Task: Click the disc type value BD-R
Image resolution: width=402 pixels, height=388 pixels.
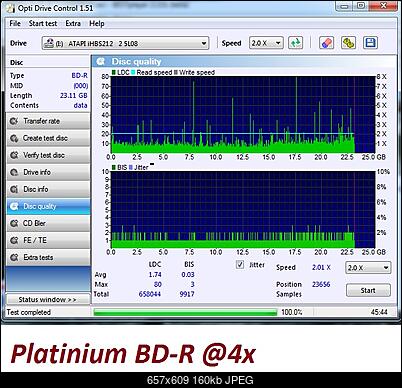Action: 79,76
